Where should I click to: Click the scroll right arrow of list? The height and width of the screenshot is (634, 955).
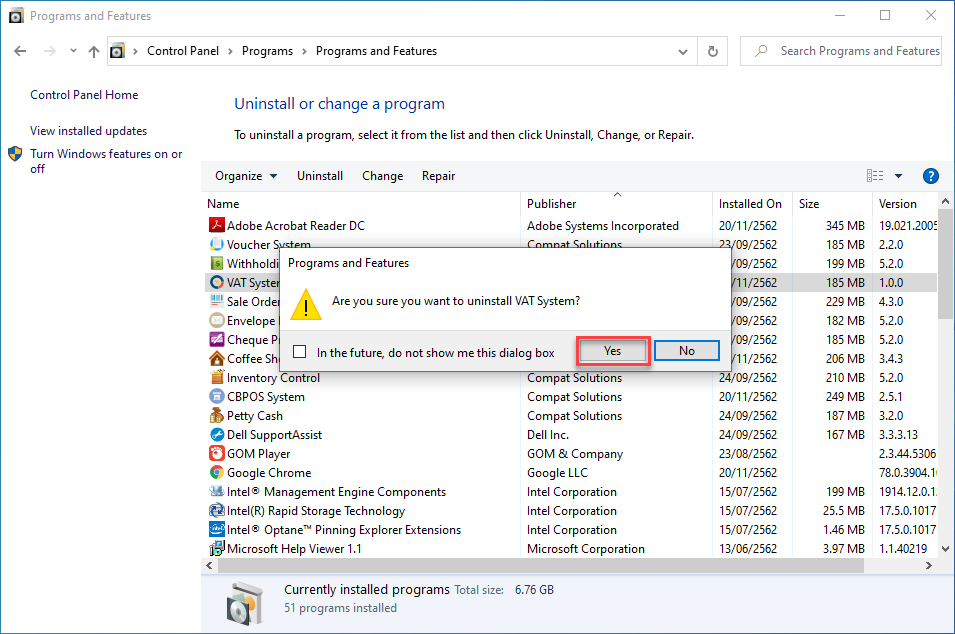point(928,566)
